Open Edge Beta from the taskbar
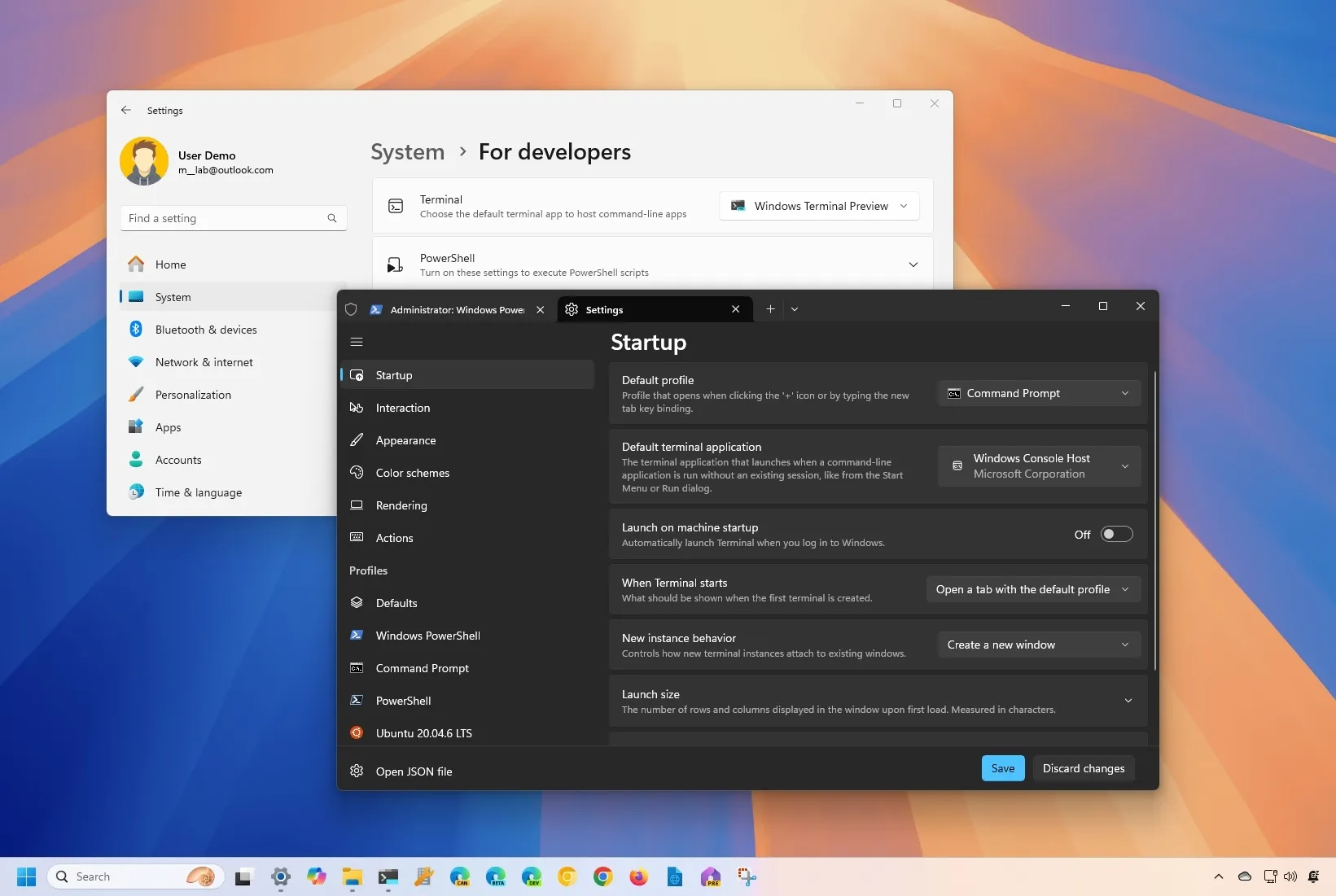 click(496, 876)
